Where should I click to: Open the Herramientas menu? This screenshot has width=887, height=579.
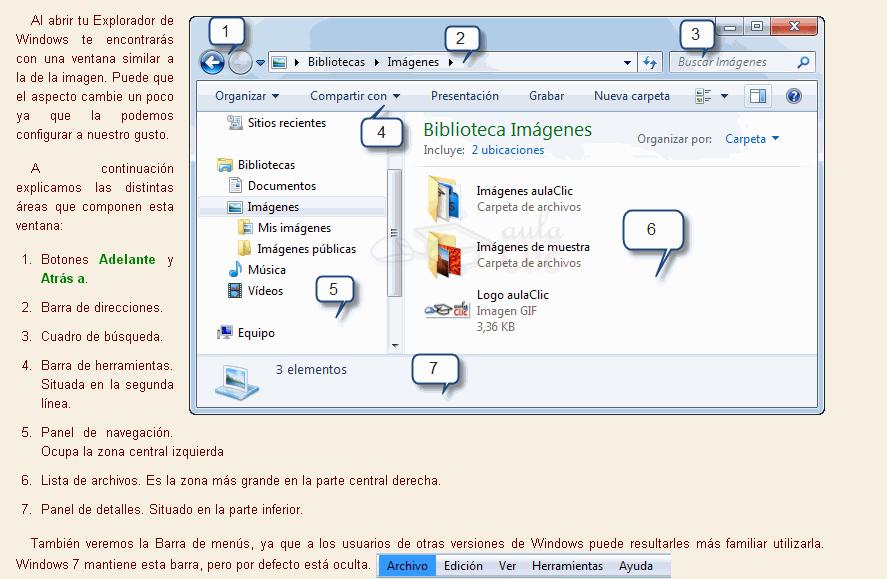567,566
